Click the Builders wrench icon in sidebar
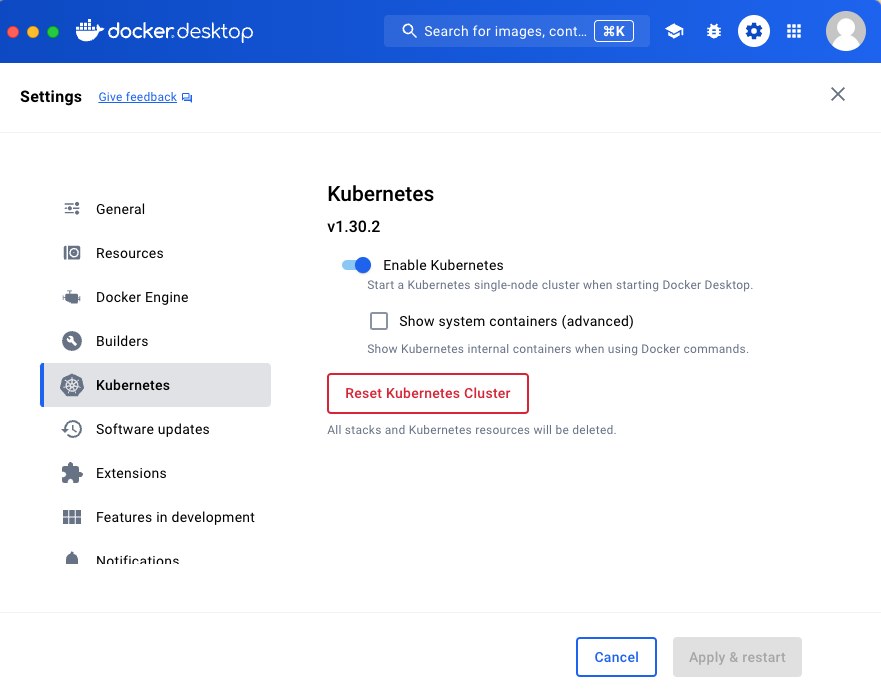 72,341
